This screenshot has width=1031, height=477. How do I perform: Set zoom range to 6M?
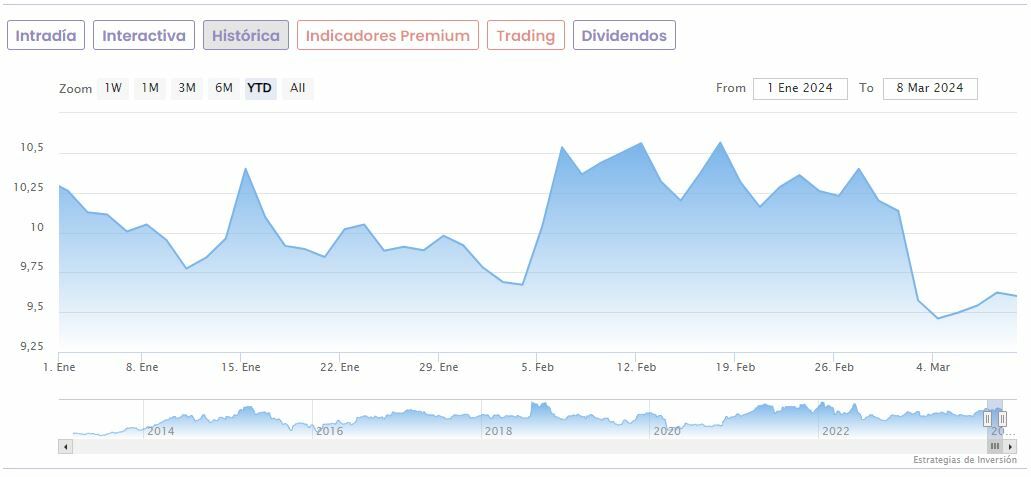(223, 88)
